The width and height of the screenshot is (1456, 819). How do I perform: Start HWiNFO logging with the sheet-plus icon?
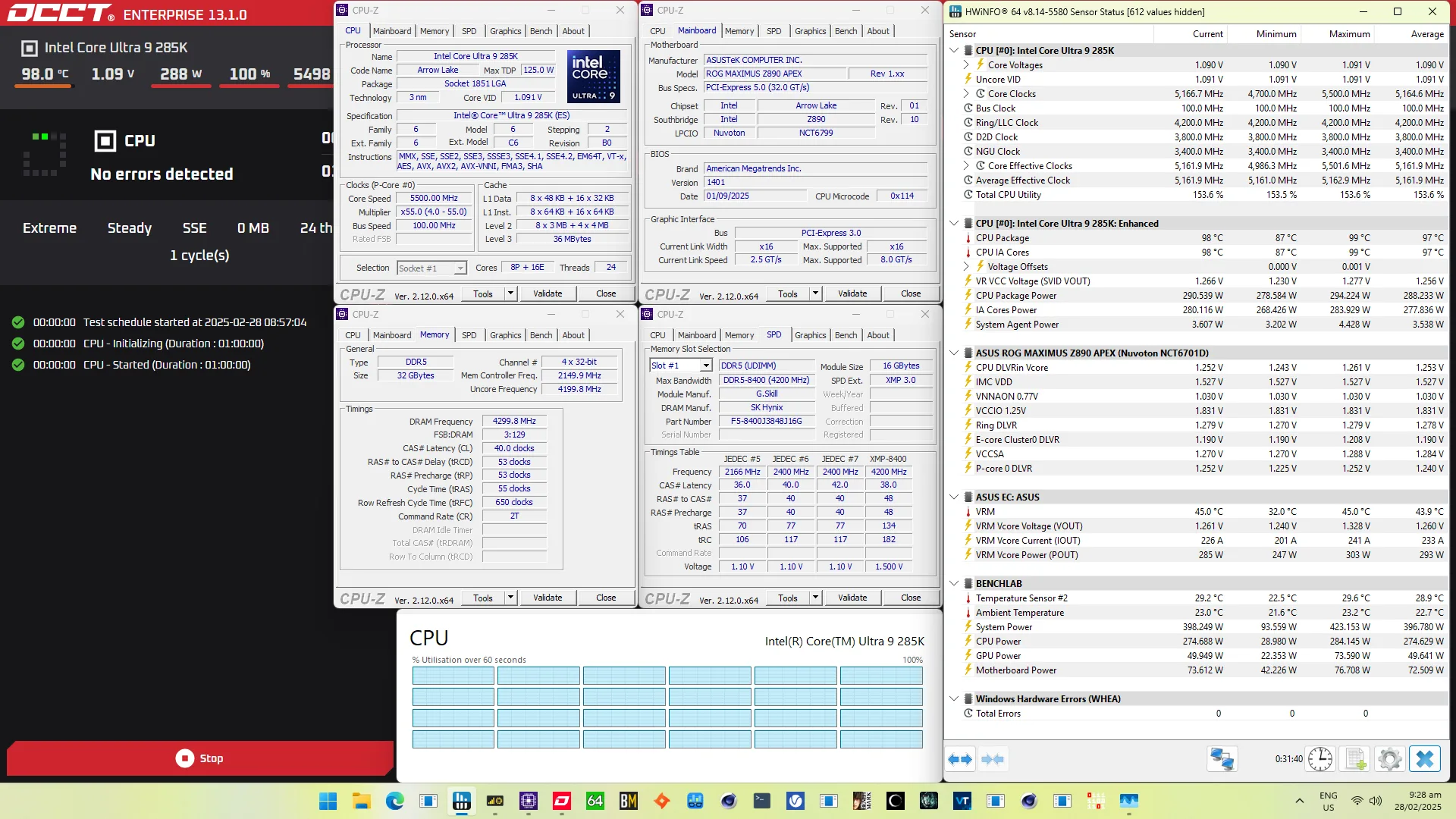pos(1355,759)
